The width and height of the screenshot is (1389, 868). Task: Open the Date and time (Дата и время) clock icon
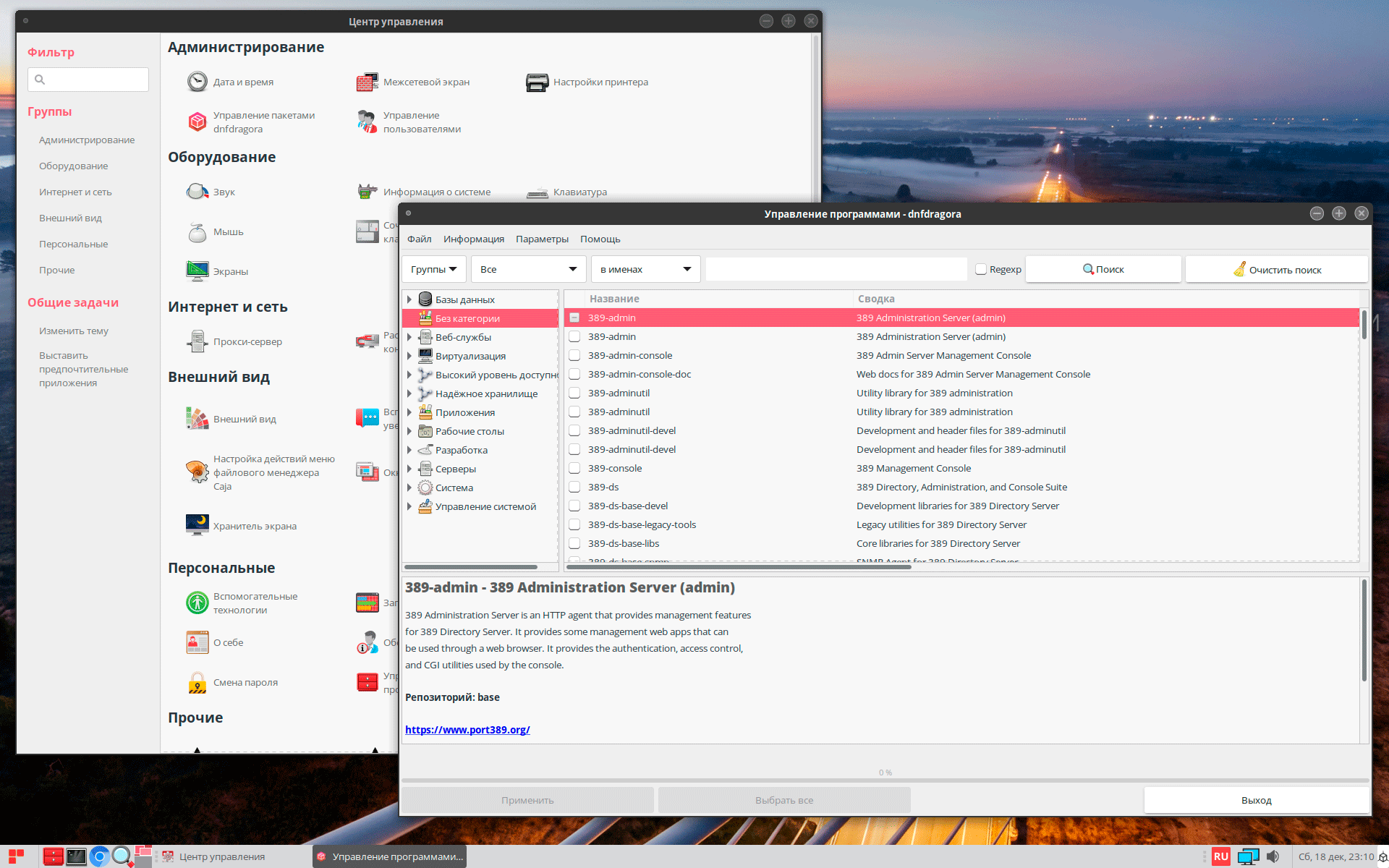click(197, 82)
